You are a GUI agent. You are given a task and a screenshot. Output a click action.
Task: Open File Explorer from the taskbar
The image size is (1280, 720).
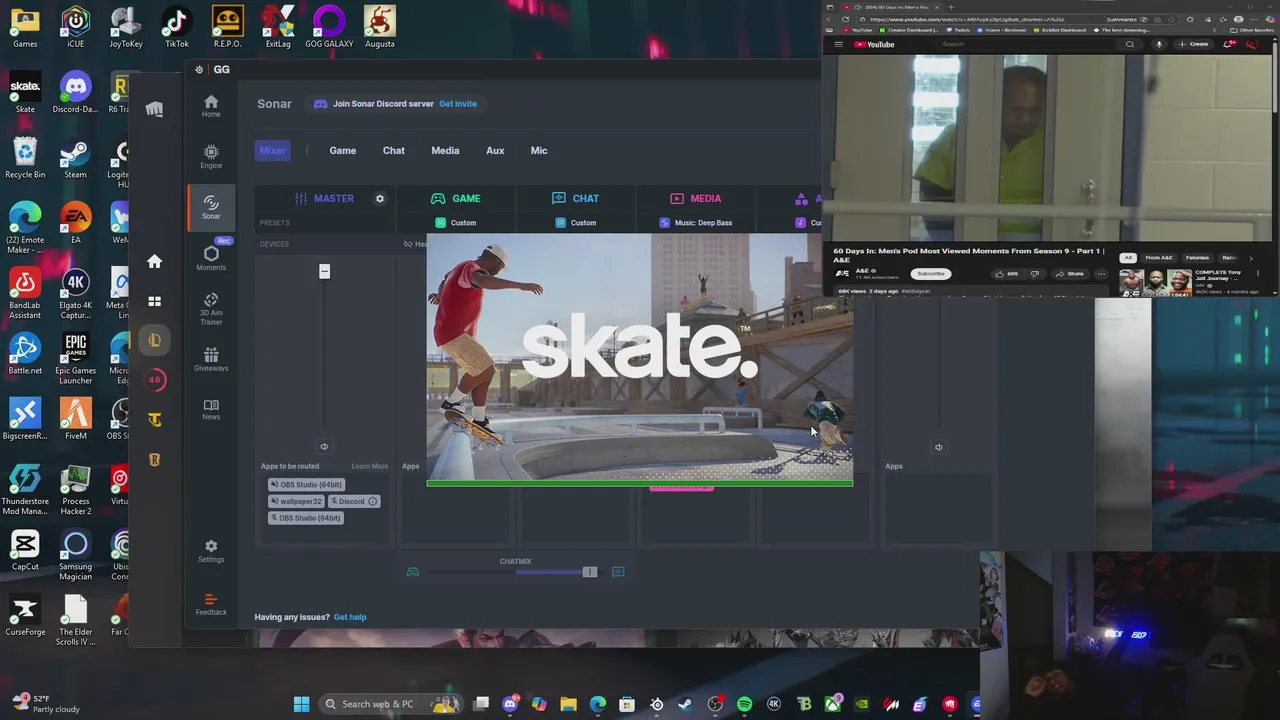568,704
